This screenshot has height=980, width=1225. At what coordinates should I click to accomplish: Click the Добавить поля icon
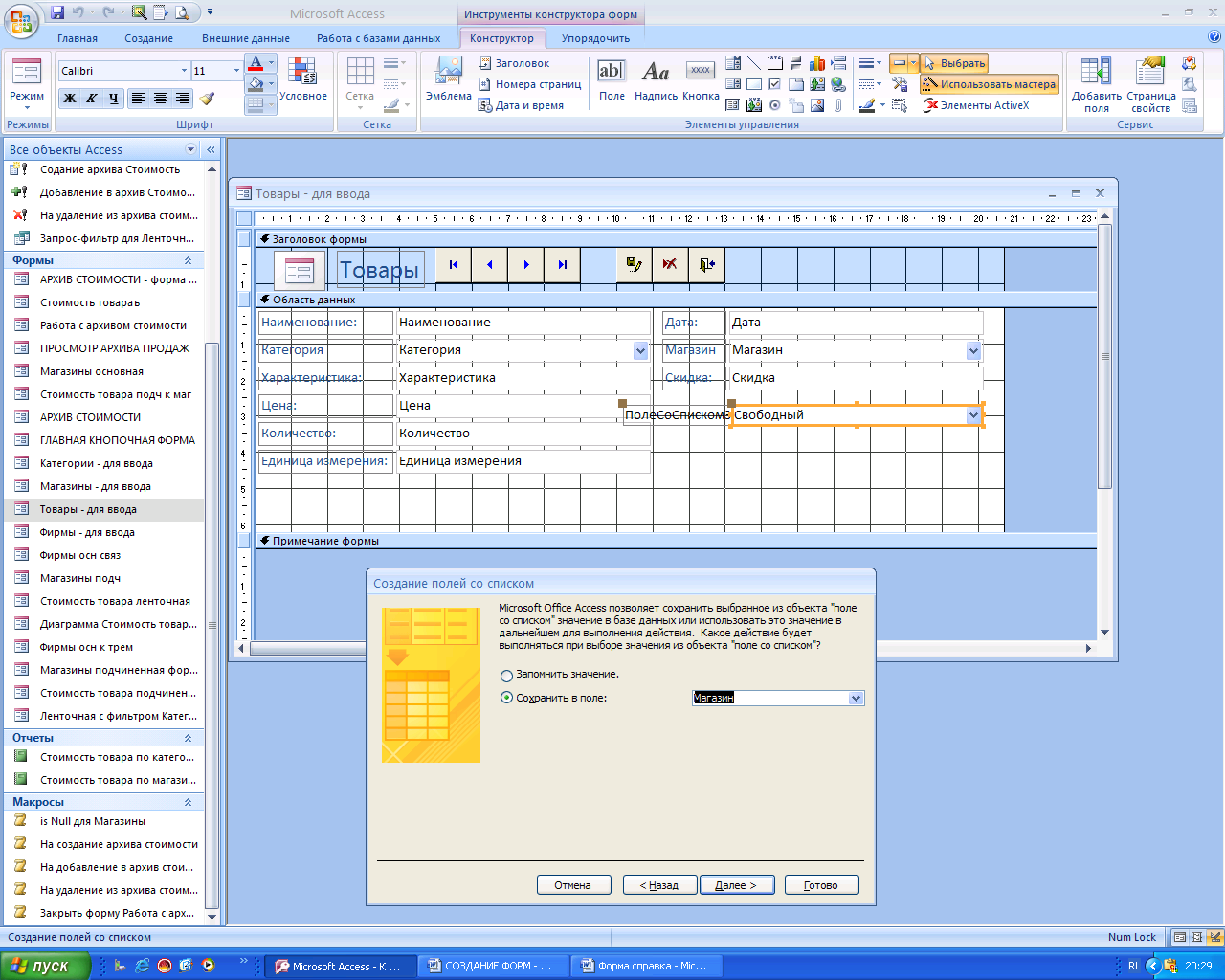[1096, 84]
